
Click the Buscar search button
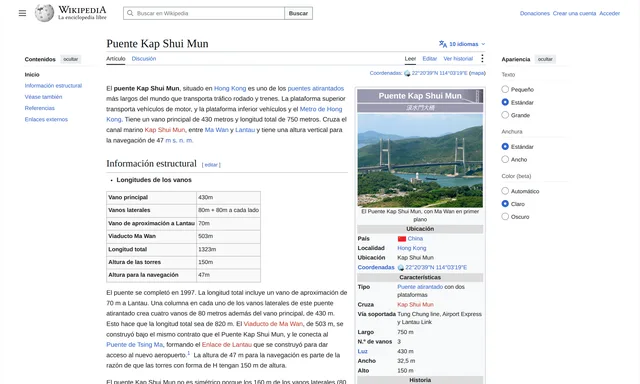tap(298, 13)
